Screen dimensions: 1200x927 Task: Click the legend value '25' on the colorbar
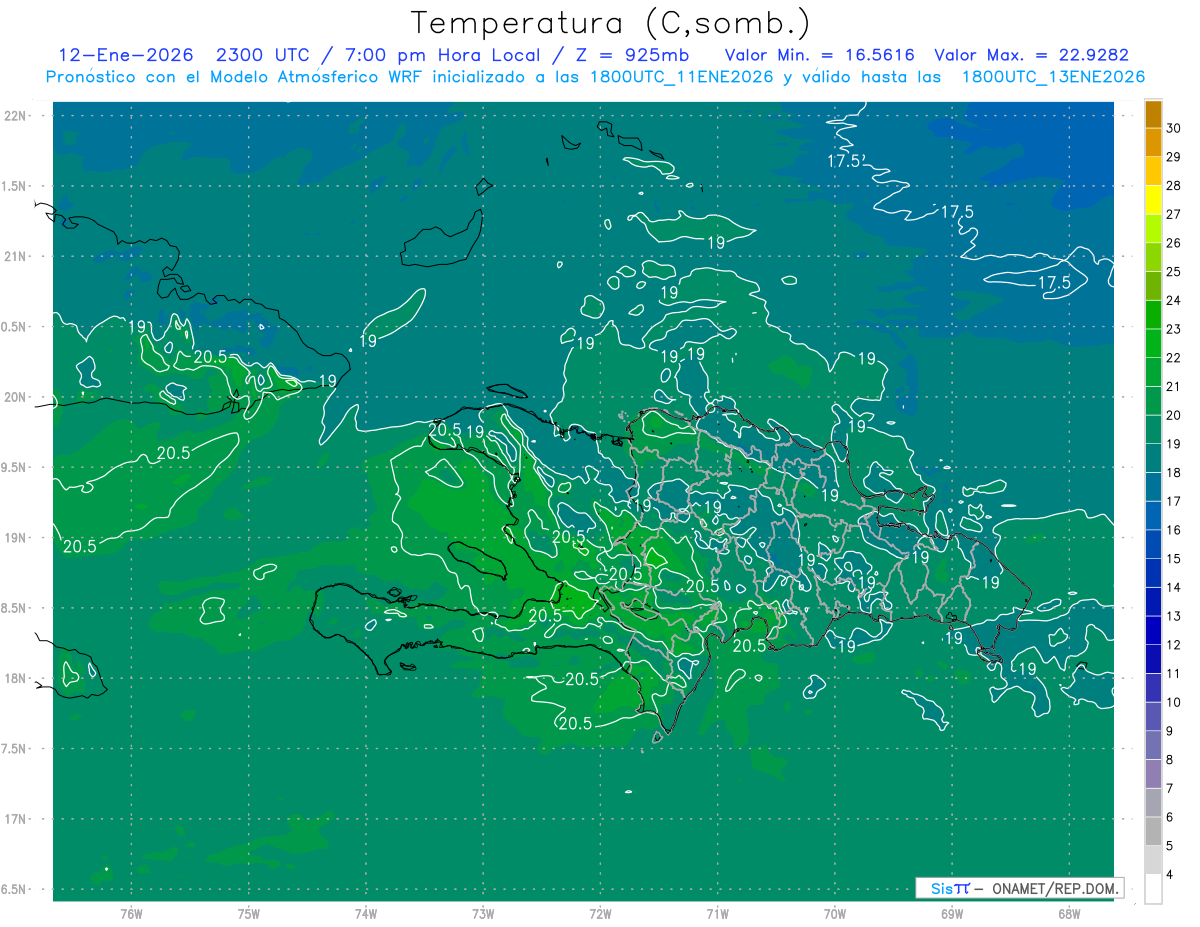coord(1174,271)
